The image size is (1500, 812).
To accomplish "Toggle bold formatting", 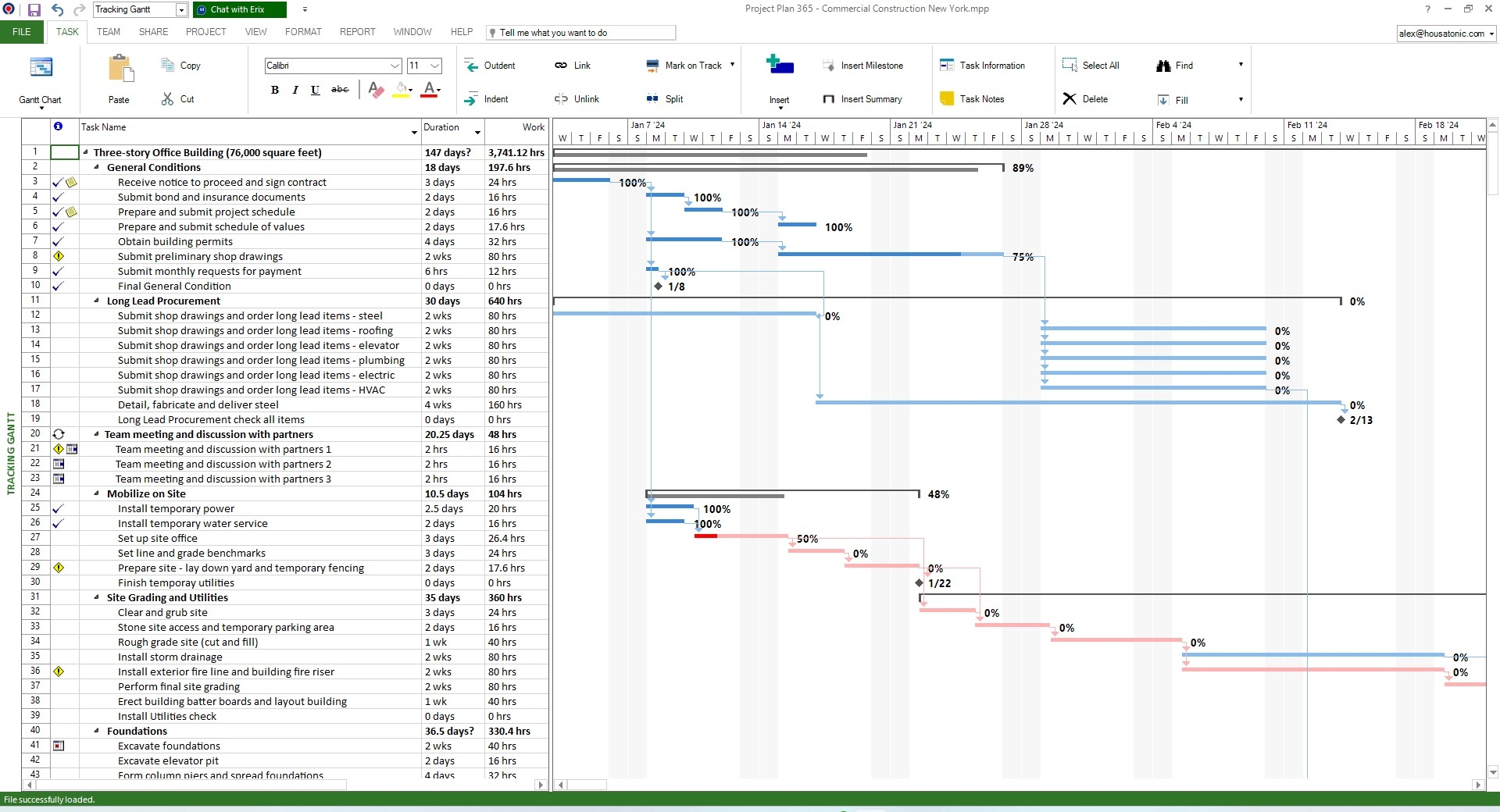I will [275, 90].
